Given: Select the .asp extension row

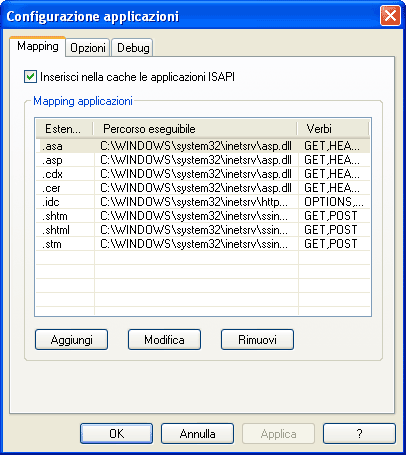Looking at the screenshot, I should (x=203, y=160).
